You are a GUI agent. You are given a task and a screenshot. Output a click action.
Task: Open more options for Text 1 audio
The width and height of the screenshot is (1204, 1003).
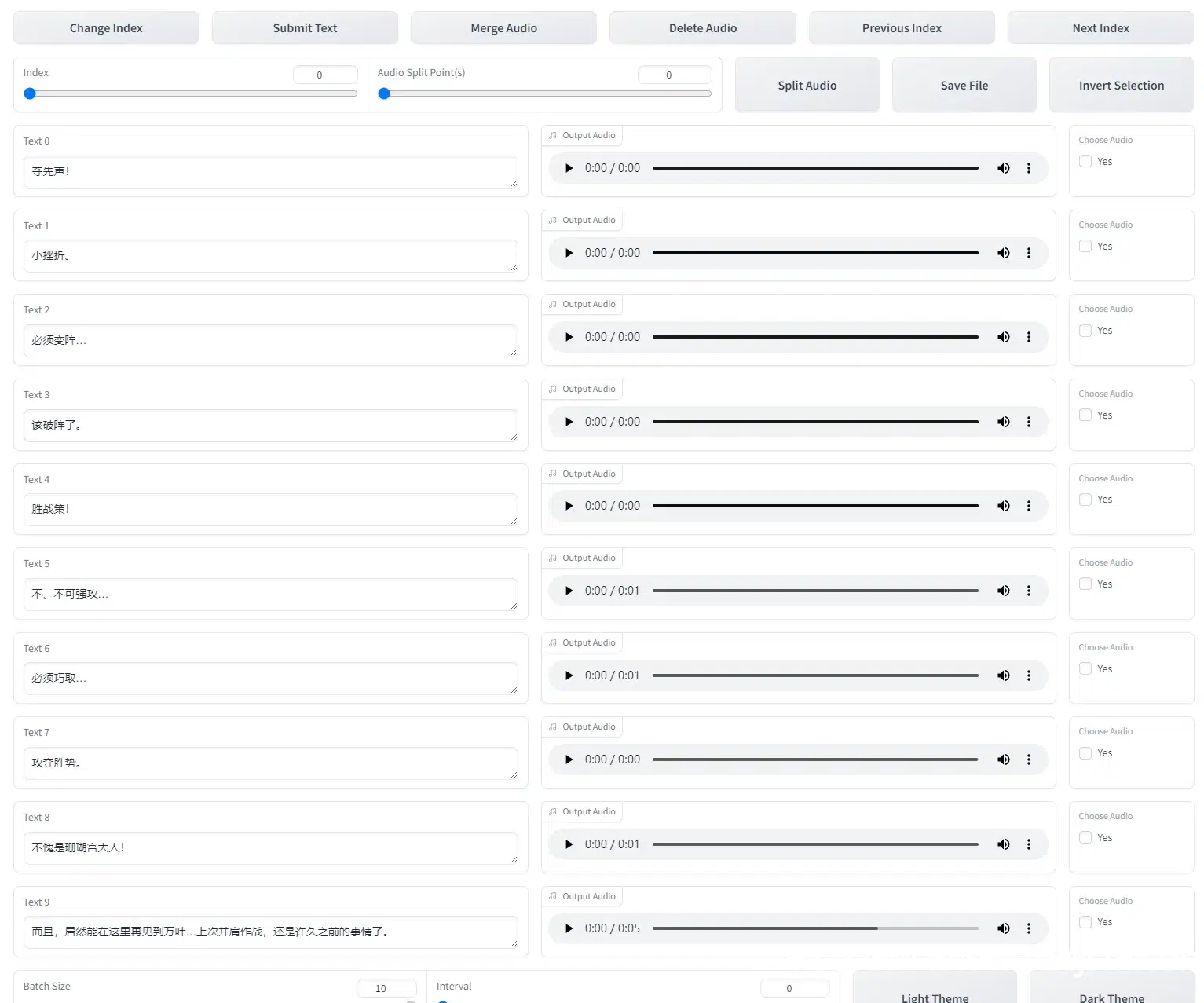point(1029,253)
